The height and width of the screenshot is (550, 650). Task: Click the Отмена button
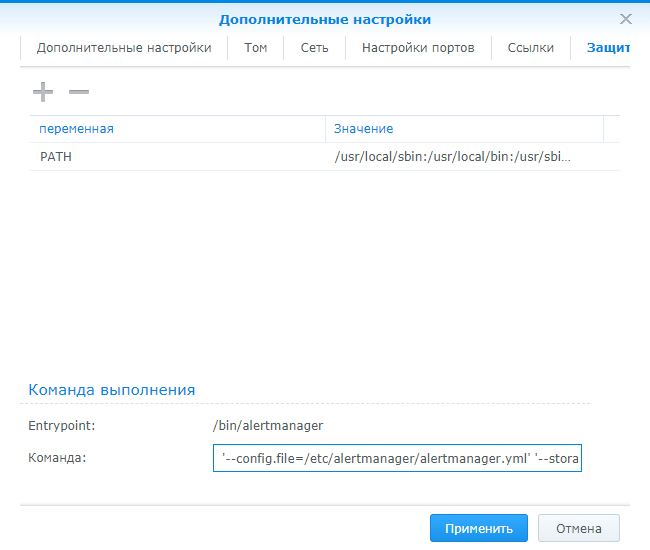click(578, 529)
